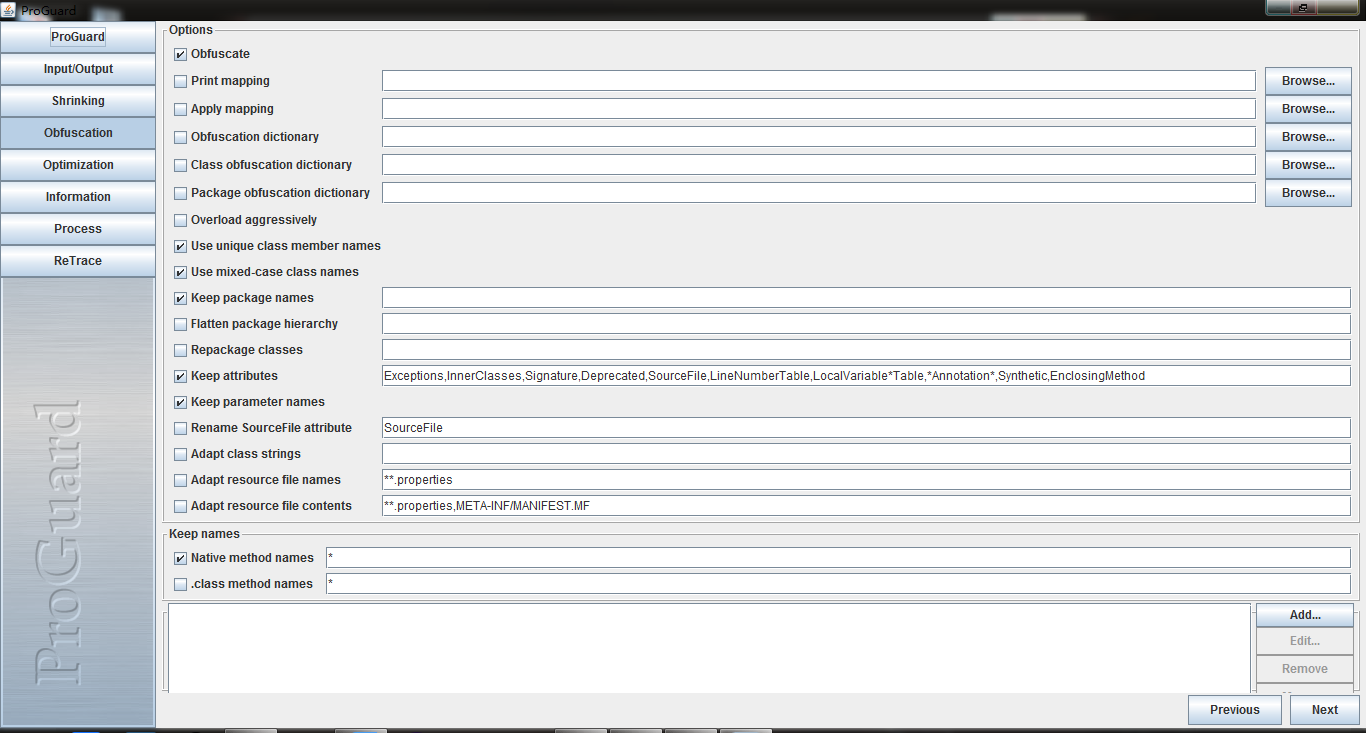Screen dimensions: 1366x733
Task: Focus the Repackage classes field
Action: click(x=866, y=350)
